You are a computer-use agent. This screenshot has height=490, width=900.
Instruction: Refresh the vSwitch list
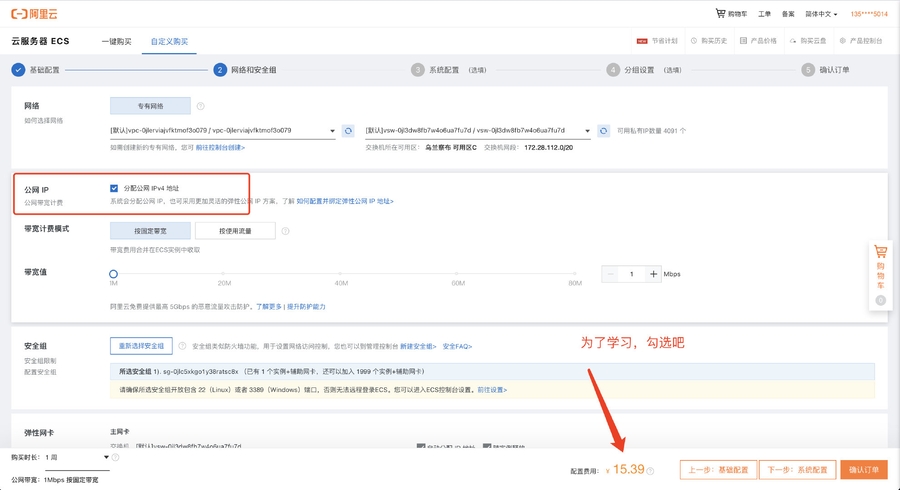tap(603, 131)
